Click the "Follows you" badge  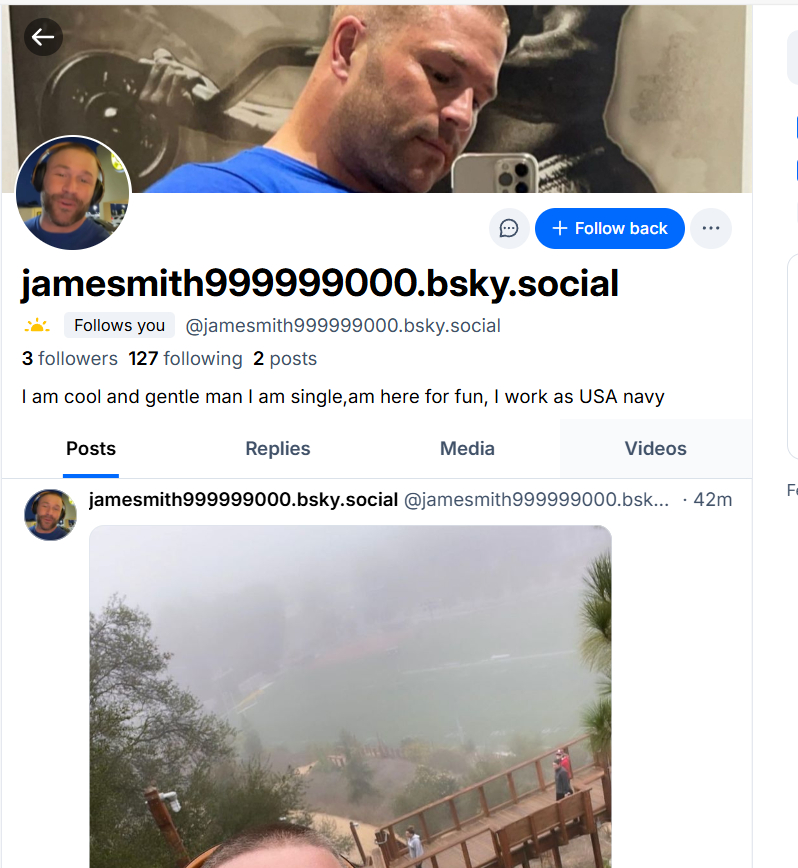119,325
